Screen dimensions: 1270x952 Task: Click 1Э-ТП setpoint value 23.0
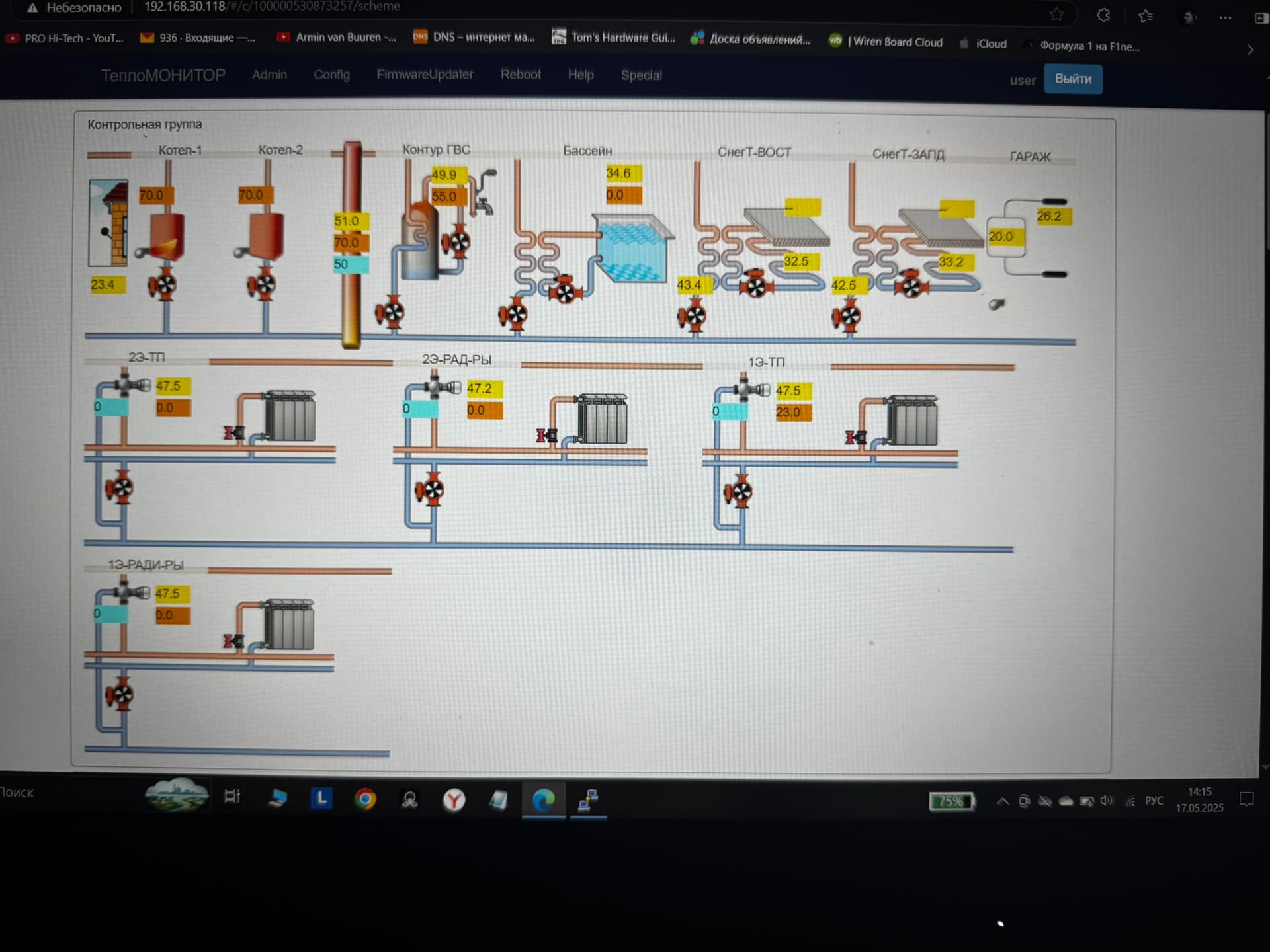(x=792, y=412)
